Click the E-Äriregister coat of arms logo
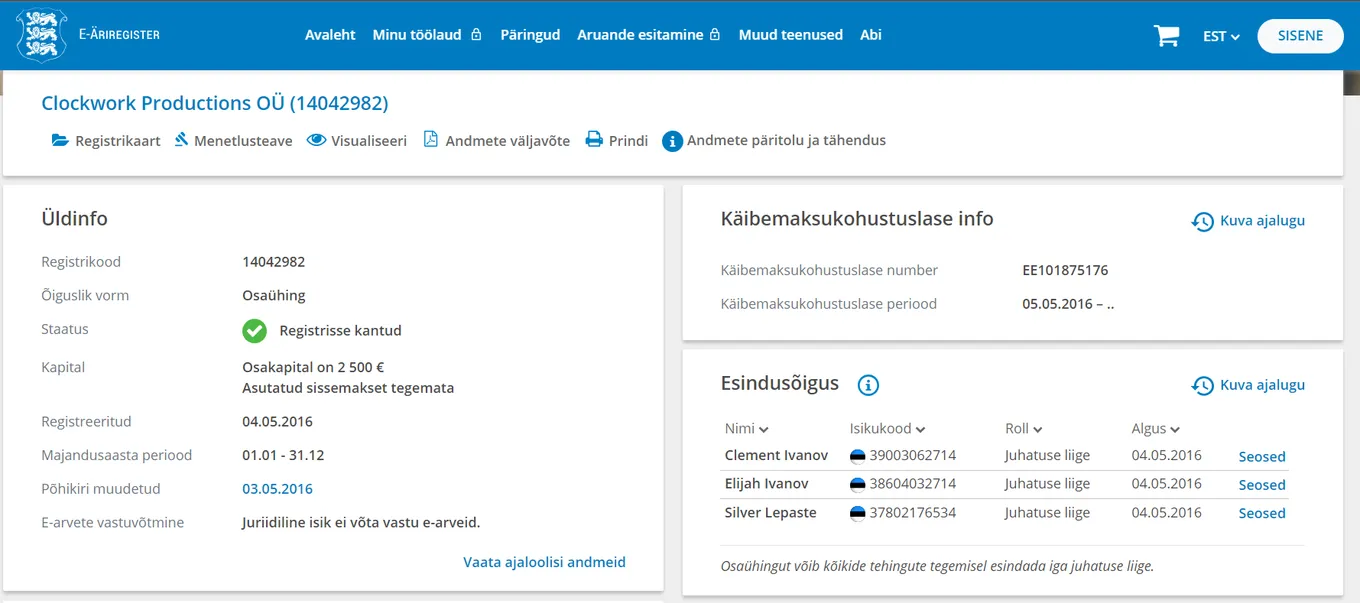 point(42,35)
